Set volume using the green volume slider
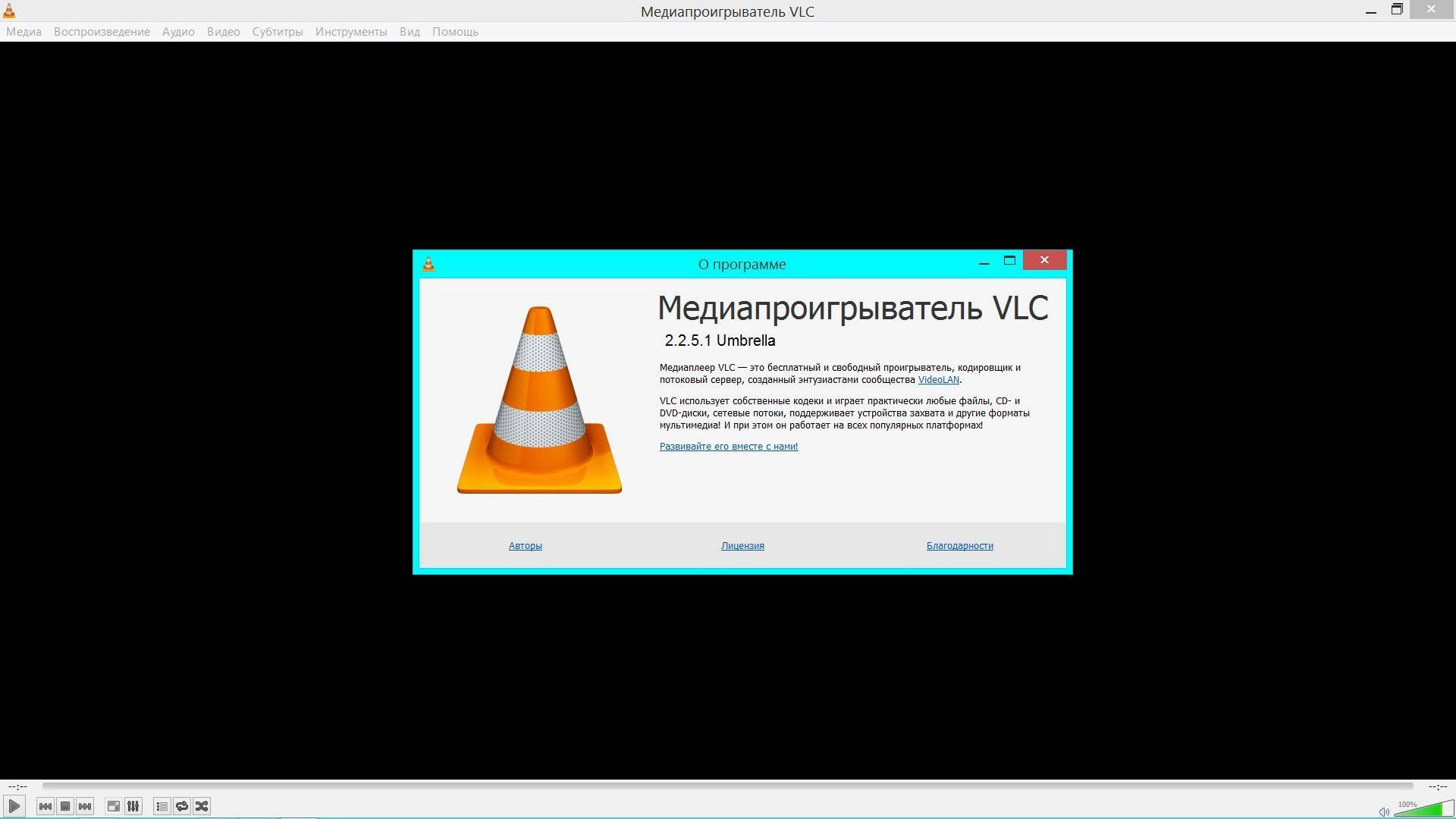Screen dimensions: 1456x819 [x=1423, y=808]
